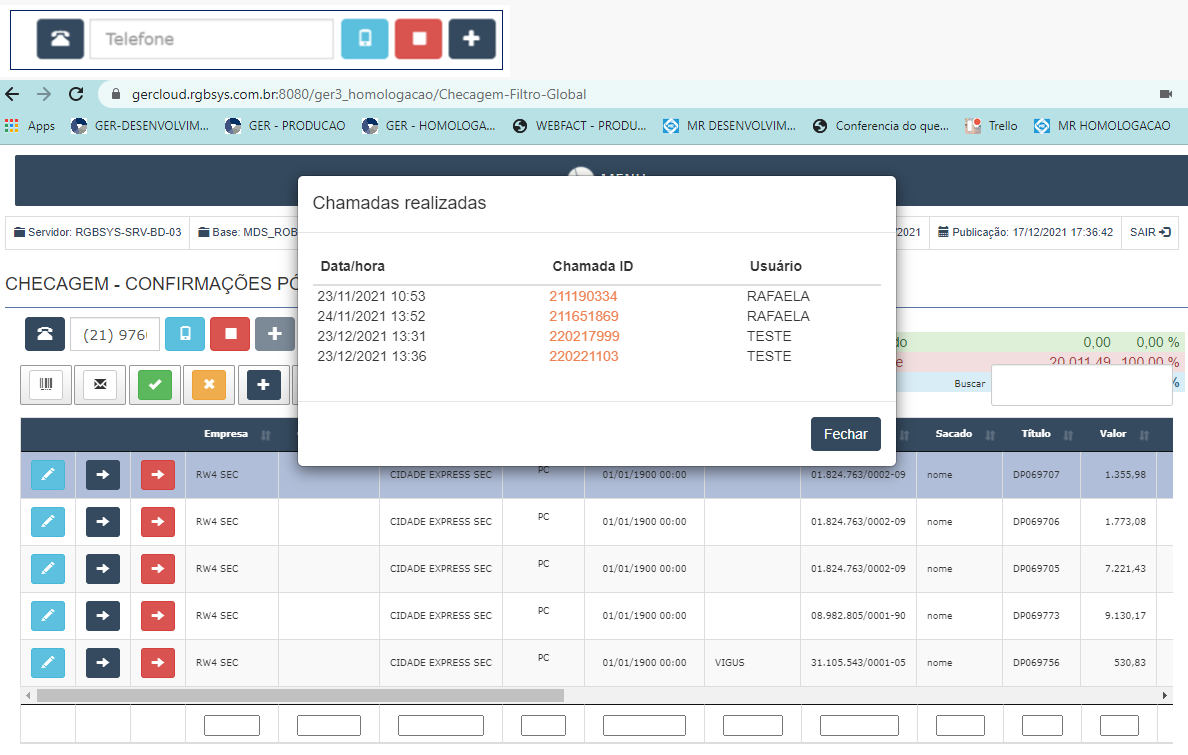Open the barcode icon tool
1188x755 pixels.
click(x=46, y=384)
